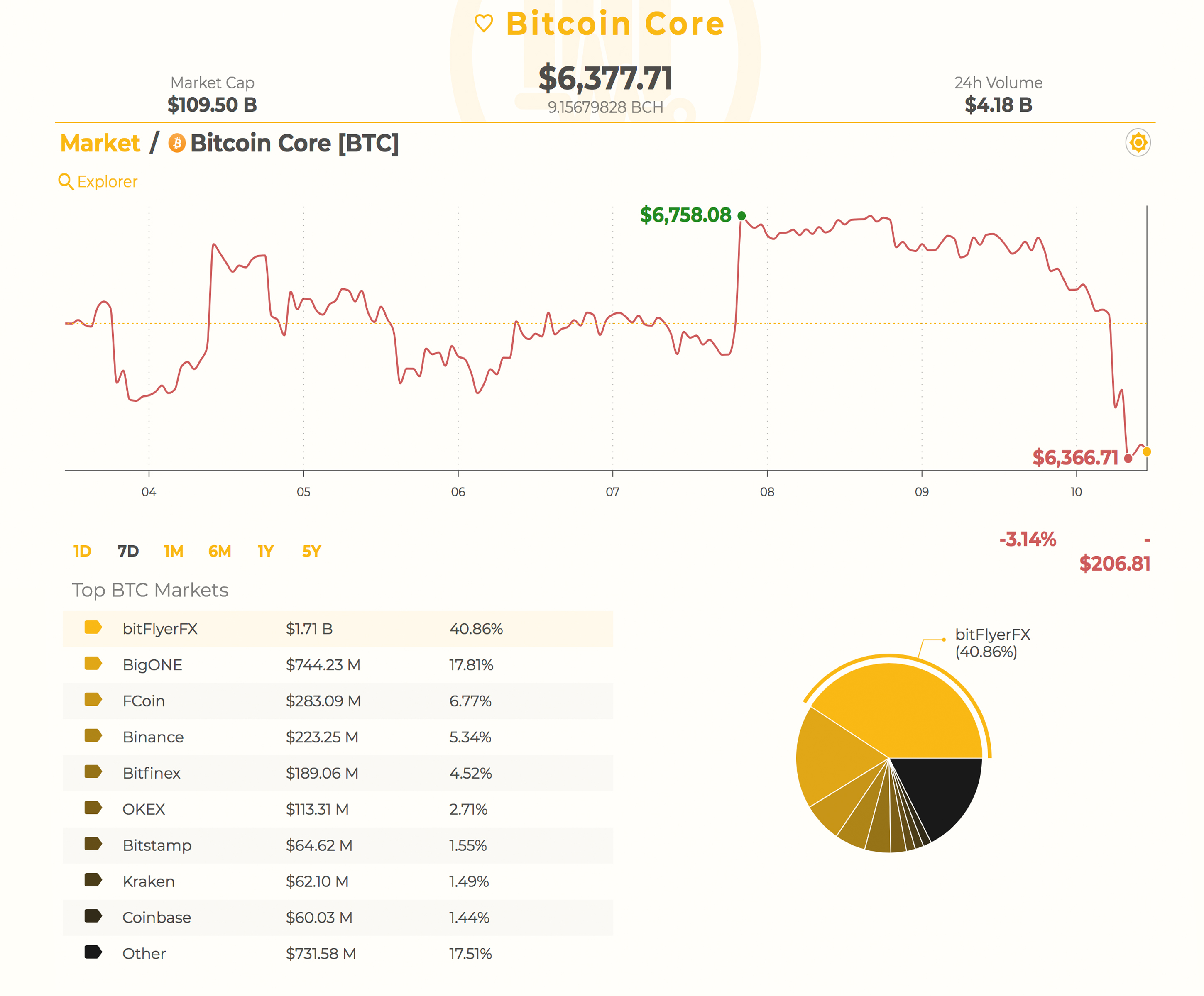The width and height of the screenshot is (1204, 996).
Task: Click the $64.62 M volume value
Action: tap(319, 846)
